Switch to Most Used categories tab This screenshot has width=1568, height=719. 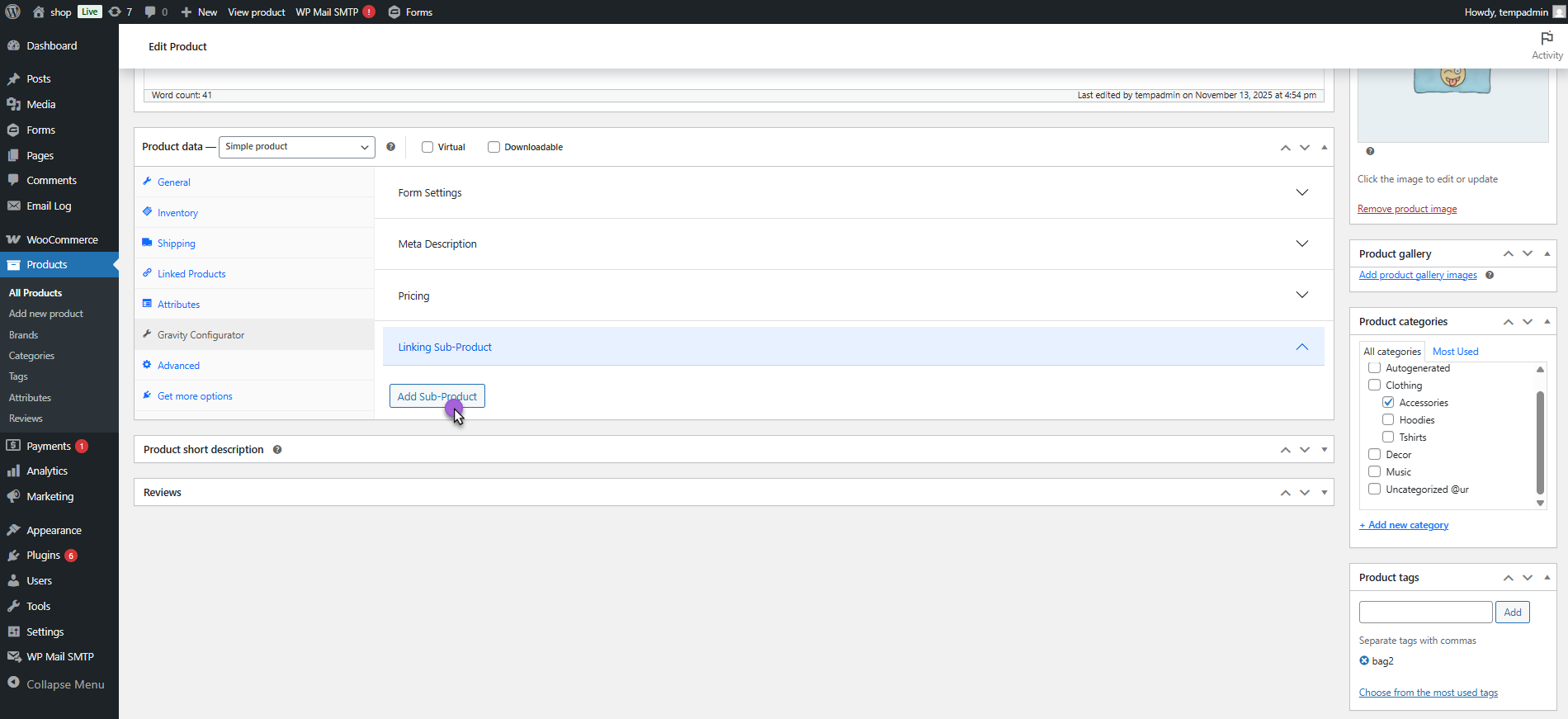1455,352
